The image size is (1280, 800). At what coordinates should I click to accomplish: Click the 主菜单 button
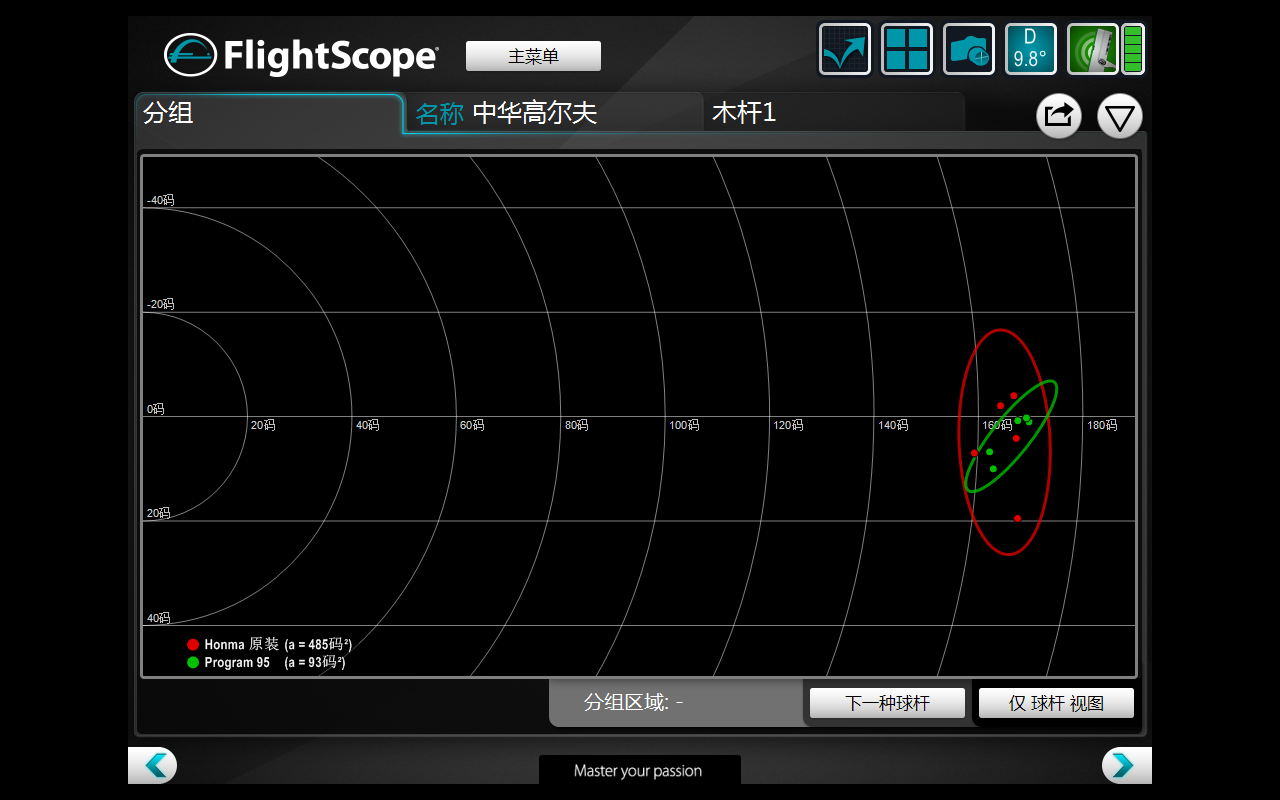(x=533, y=56)
